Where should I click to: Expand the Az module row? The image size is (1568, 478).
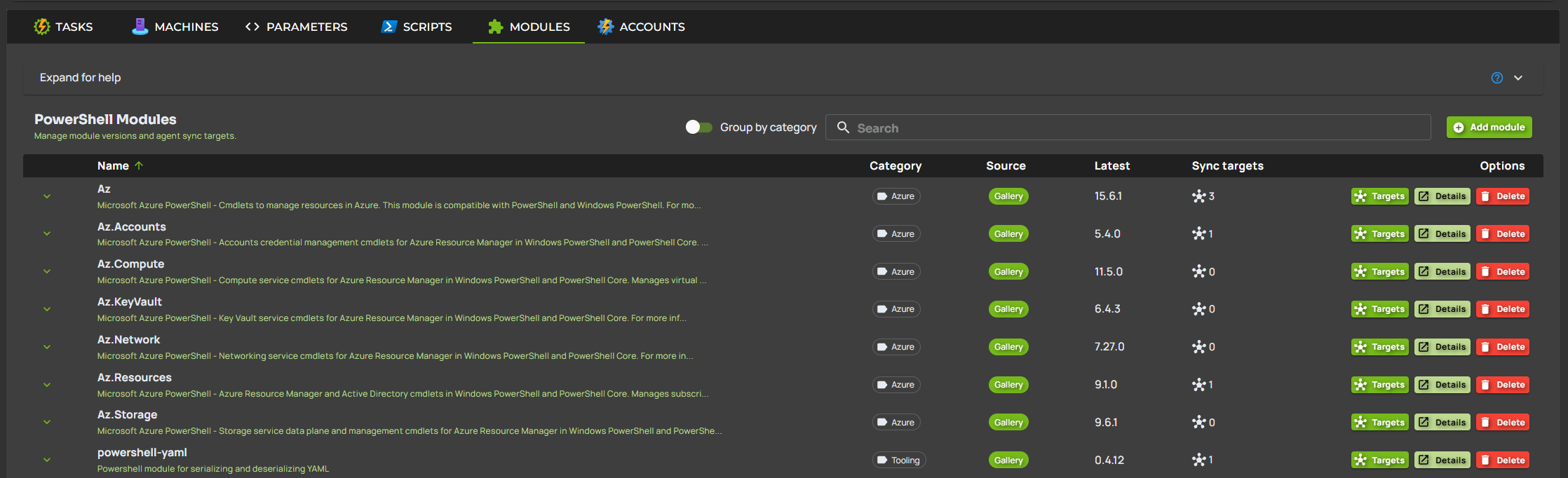click(47, 196)
